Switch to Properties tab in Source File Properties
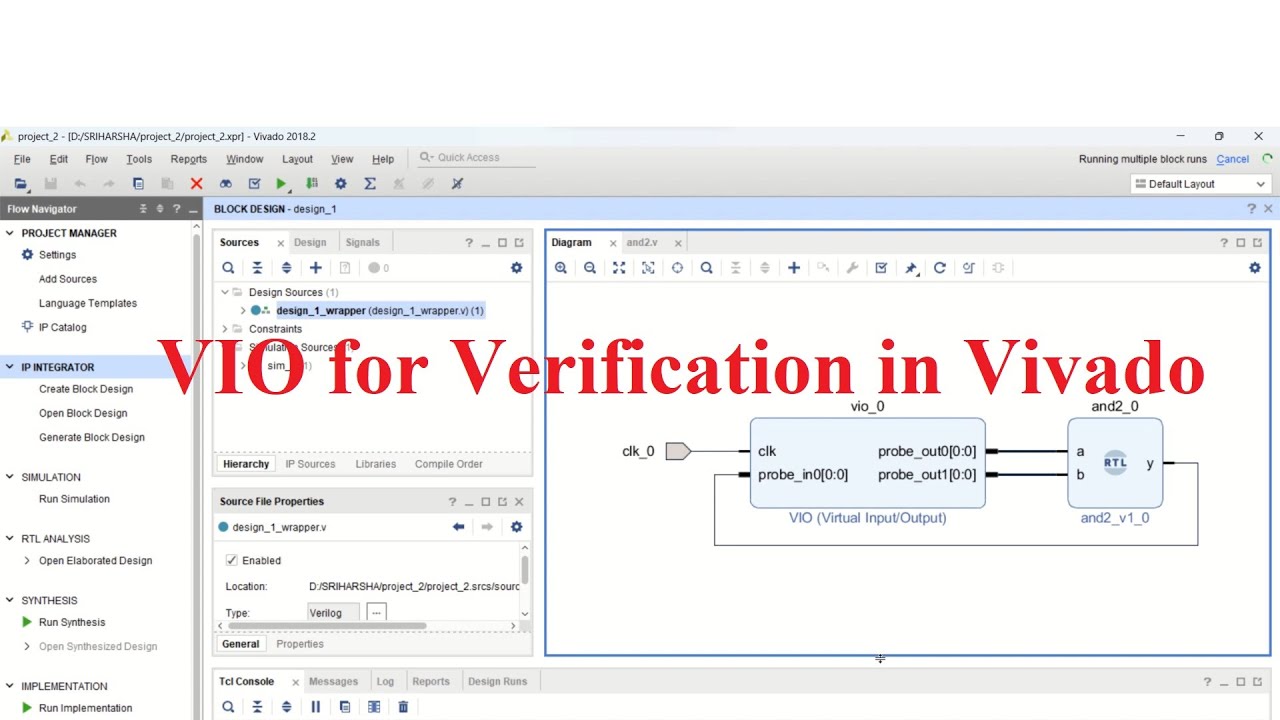The image size is (1280, 720). point(300,644)
